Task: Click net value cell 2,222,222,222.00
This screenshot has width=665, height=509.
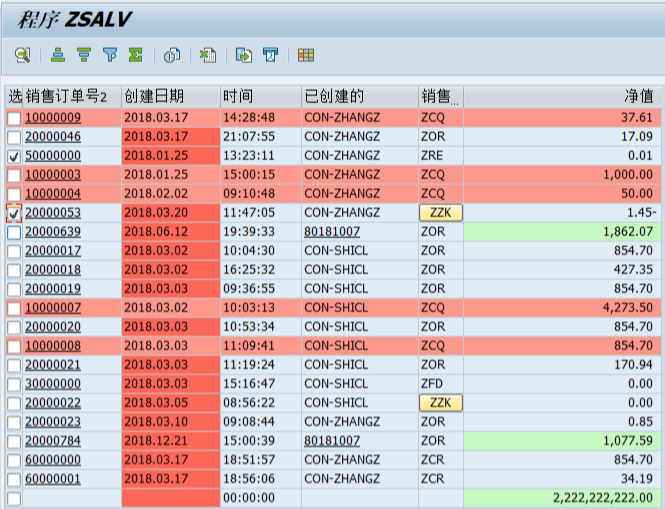Action: [562, 498]
